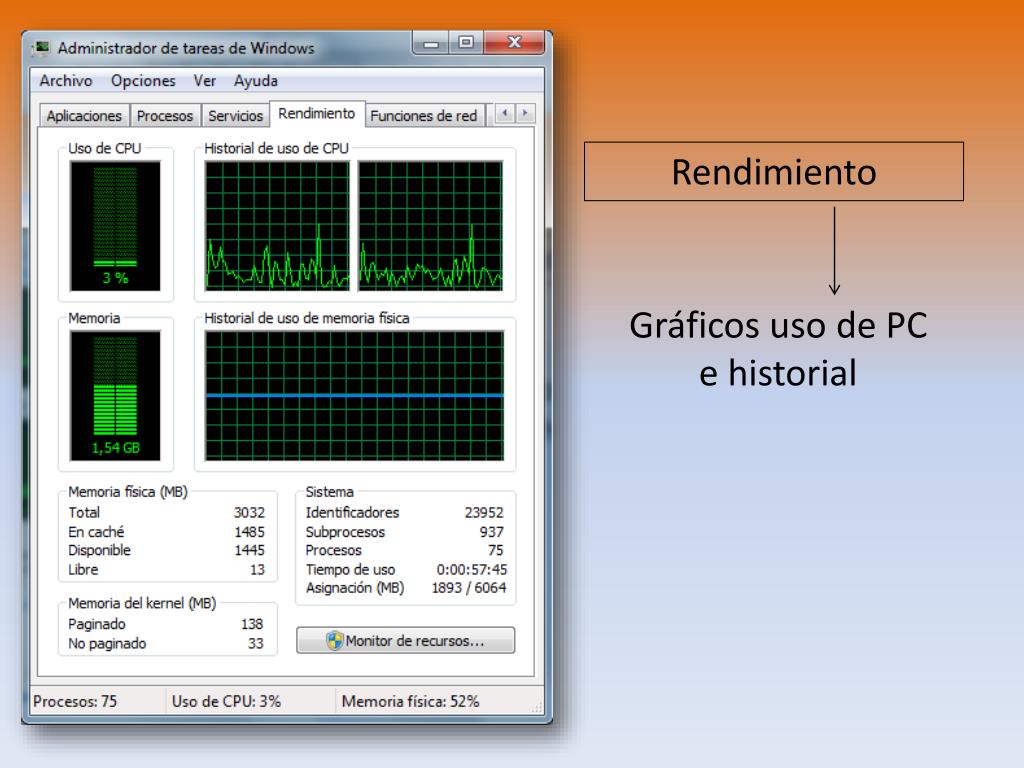Viewport: 1024px width, 768px height.
Task: Click the Subprocesos value 937
Action: (x=491, y=532)
